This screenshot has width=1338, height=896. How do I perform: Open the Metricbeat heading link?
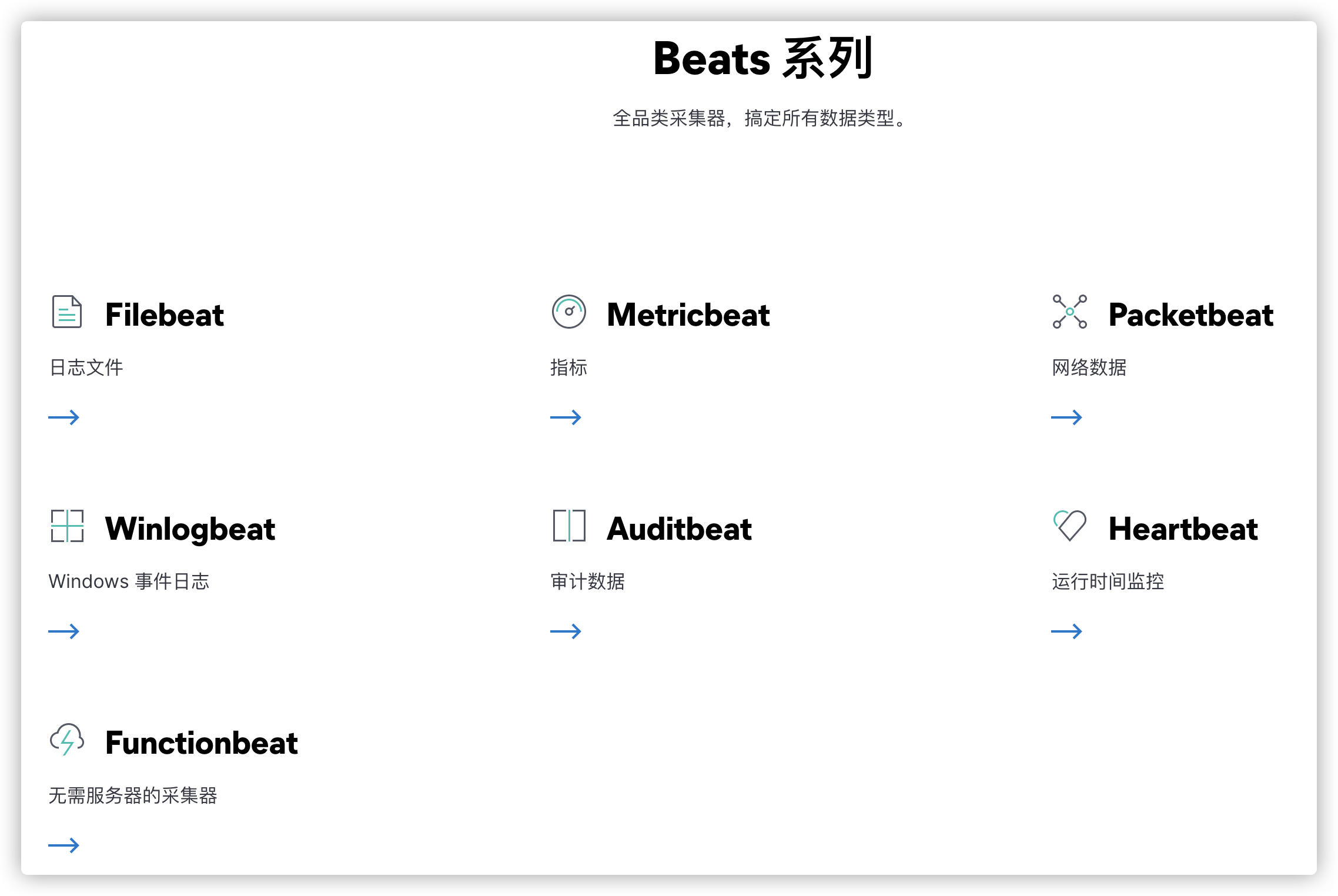pyautogui.click(x=688, y=315)
